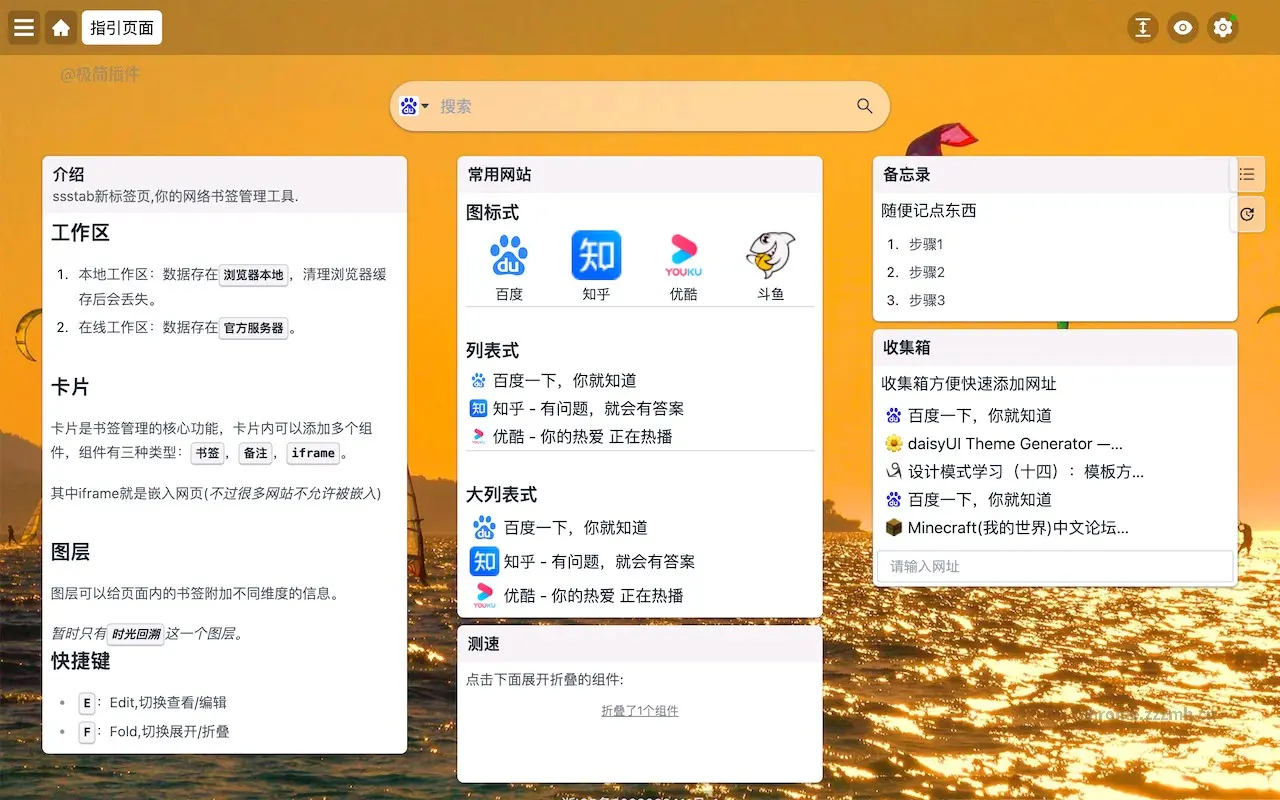Screen dimensions: 1280x800
Task: Expand the folded component via 折叠了1个组件
Action: [x=639, y=710]
